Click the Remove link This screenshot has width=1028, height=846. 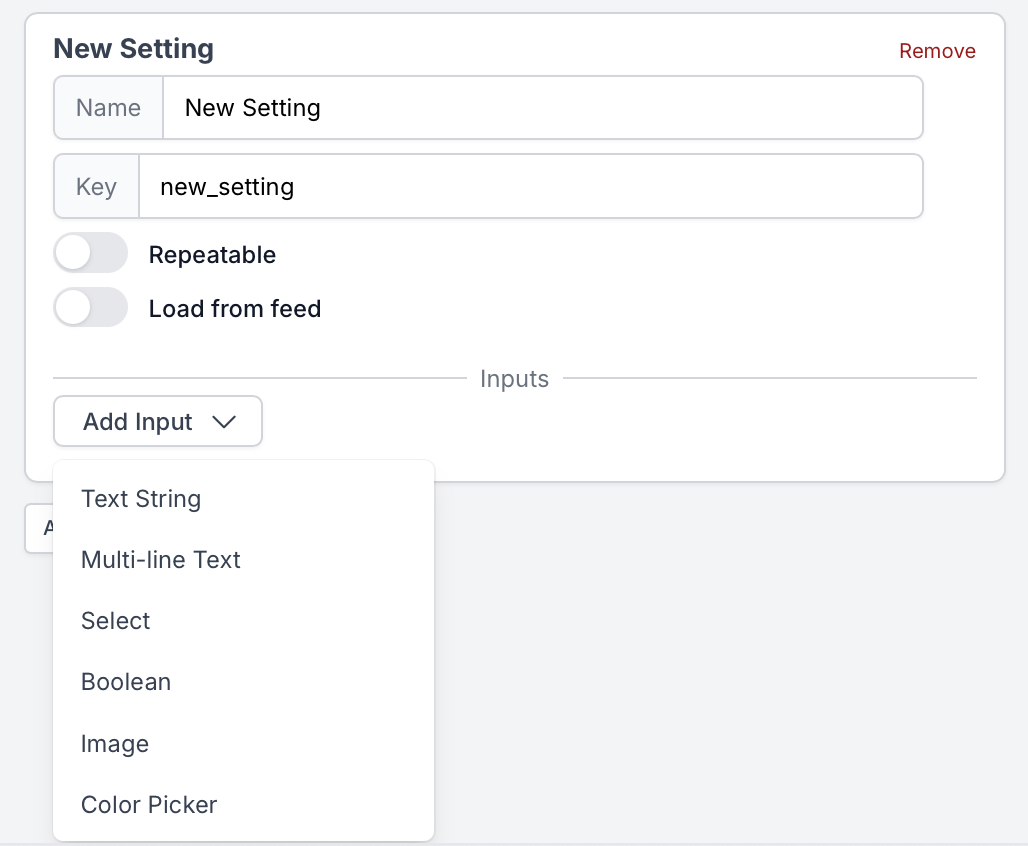click(937, 50)
